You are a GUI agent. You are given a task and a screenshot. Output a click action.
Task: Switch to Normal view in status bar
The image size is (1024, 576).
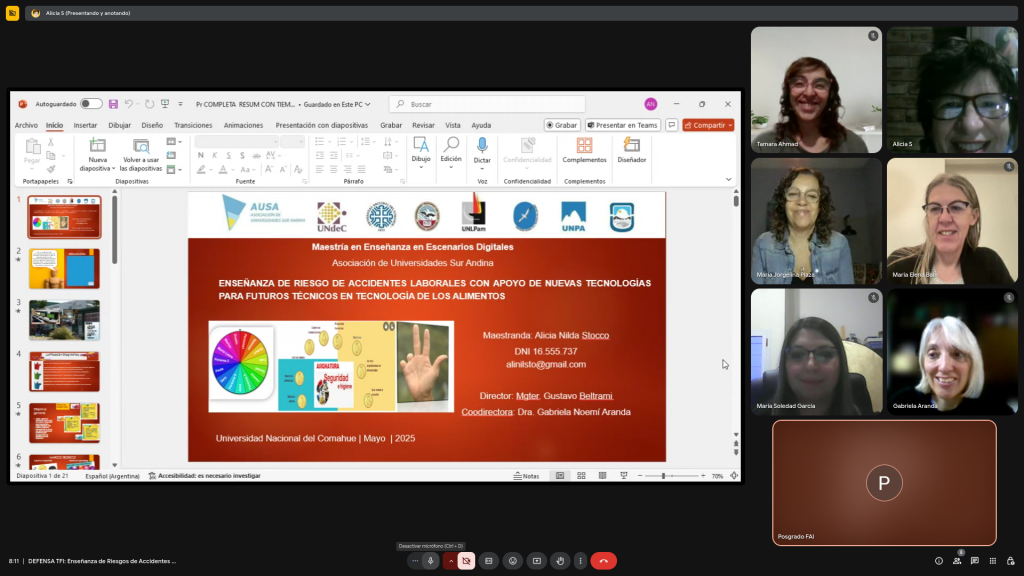click(x=560, y=476)
